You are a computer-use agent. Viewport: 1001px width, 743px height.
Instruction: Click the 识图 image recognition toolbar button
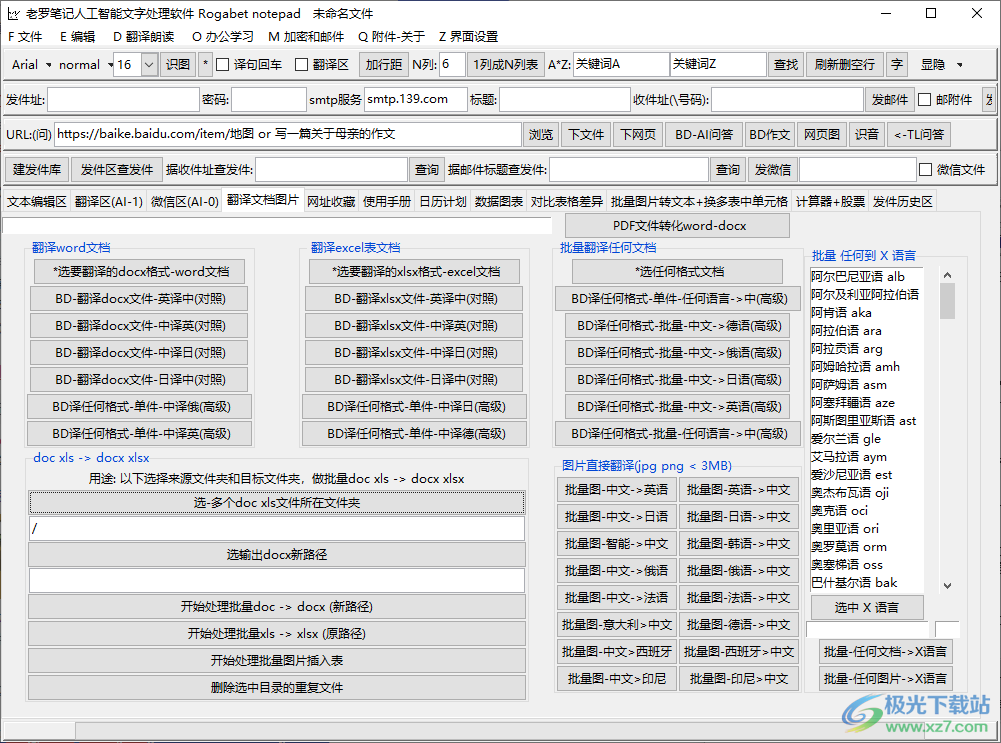176,64
